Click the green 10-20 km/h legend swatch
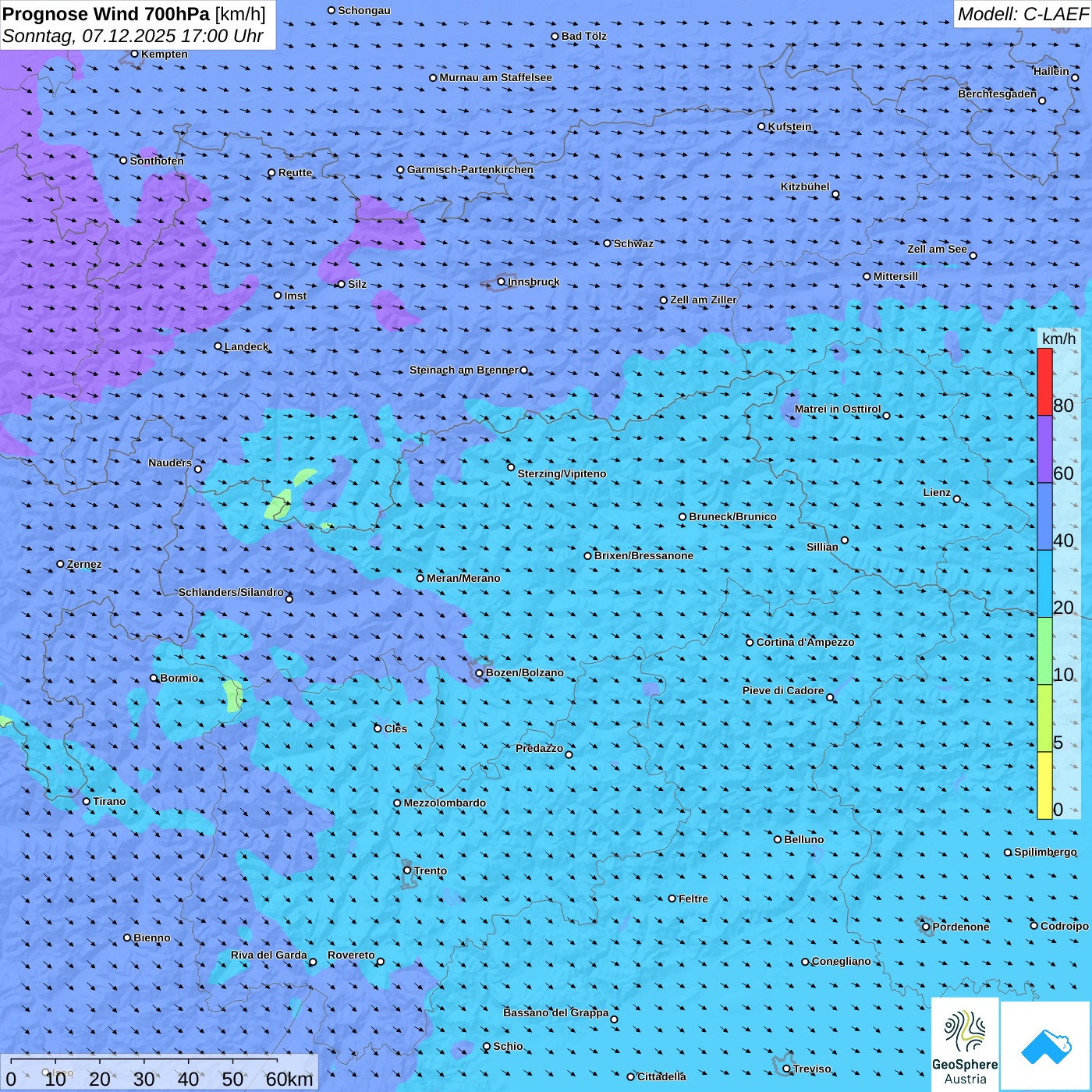Viewport: 1092px width, 1092px height. click(x=1044, y=651)
